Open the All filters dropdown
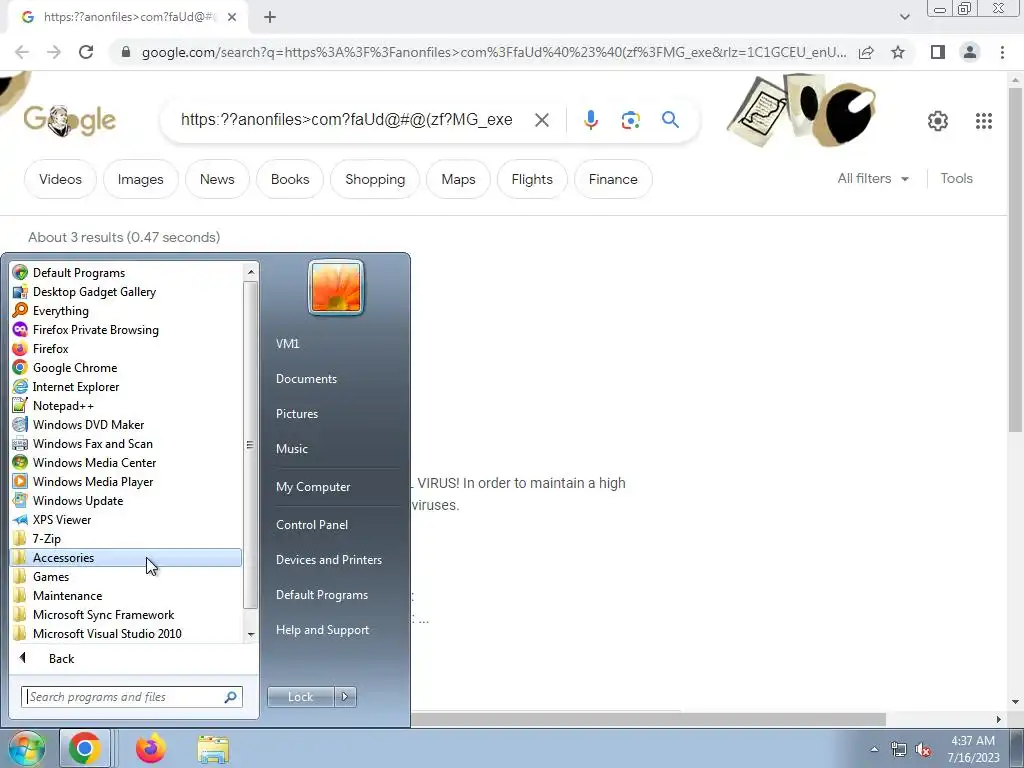Screen dimensions: 1024x768 (872, 178)
